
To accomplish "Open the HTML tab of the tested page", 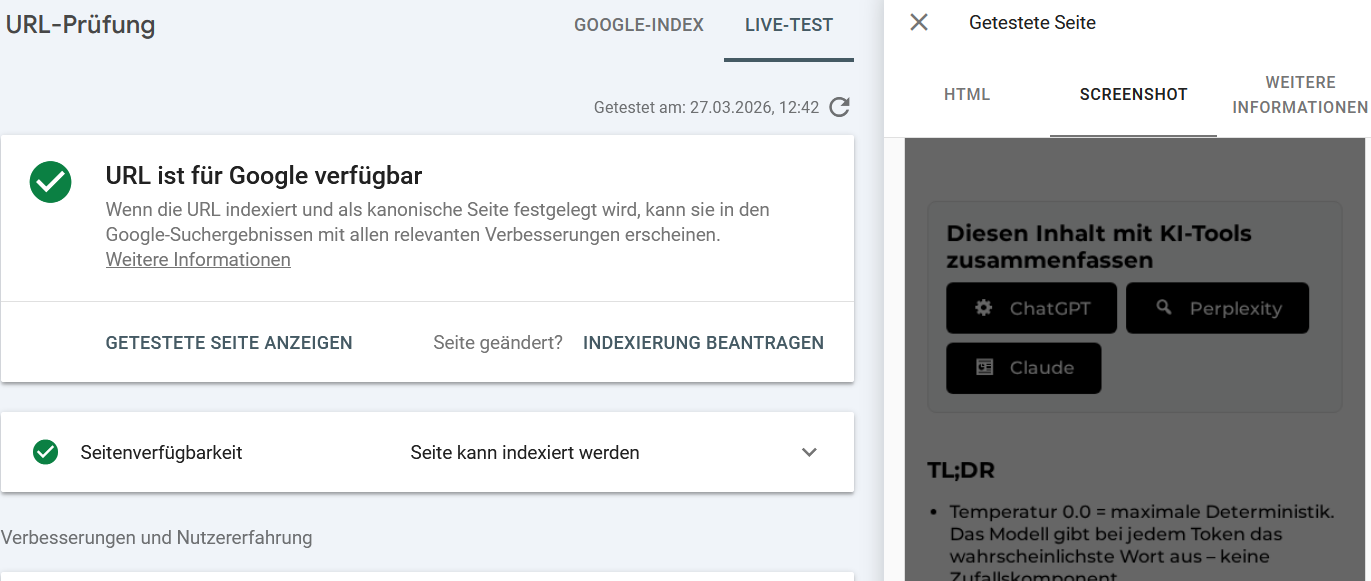I will [966, 94].
